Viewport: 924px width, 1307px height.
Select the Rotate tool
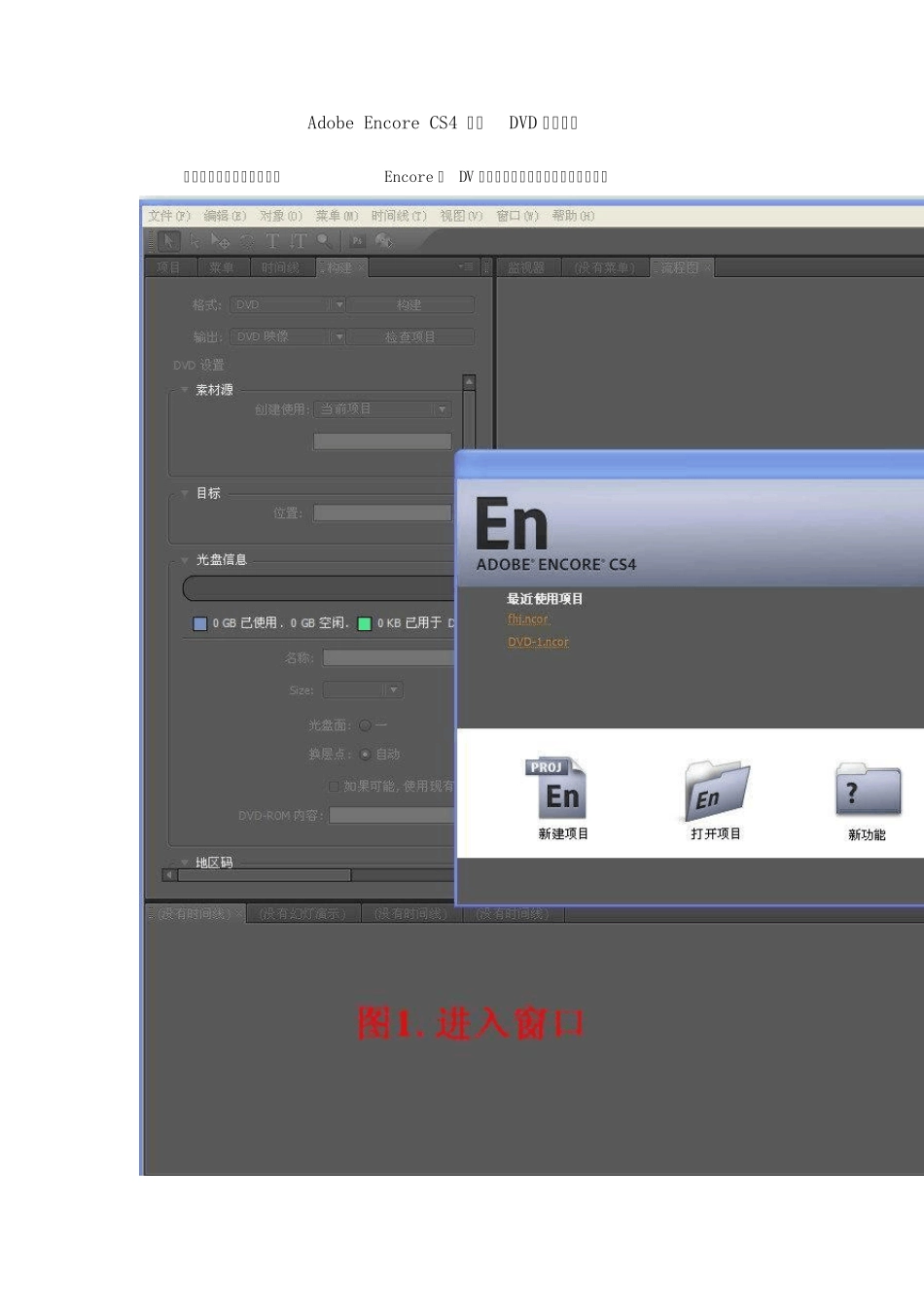pyautogui.click(x=247, y=240)
